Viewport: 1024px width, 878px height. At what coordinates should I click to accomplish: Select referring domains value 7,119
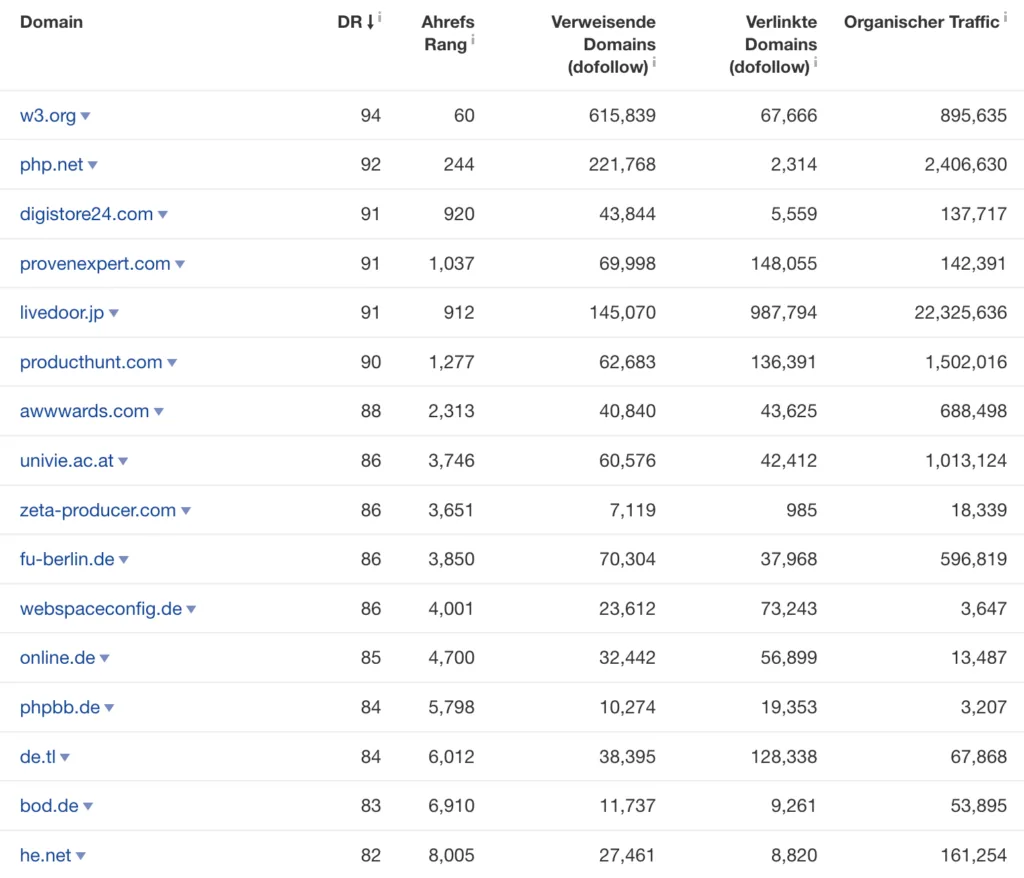[632, 510]
